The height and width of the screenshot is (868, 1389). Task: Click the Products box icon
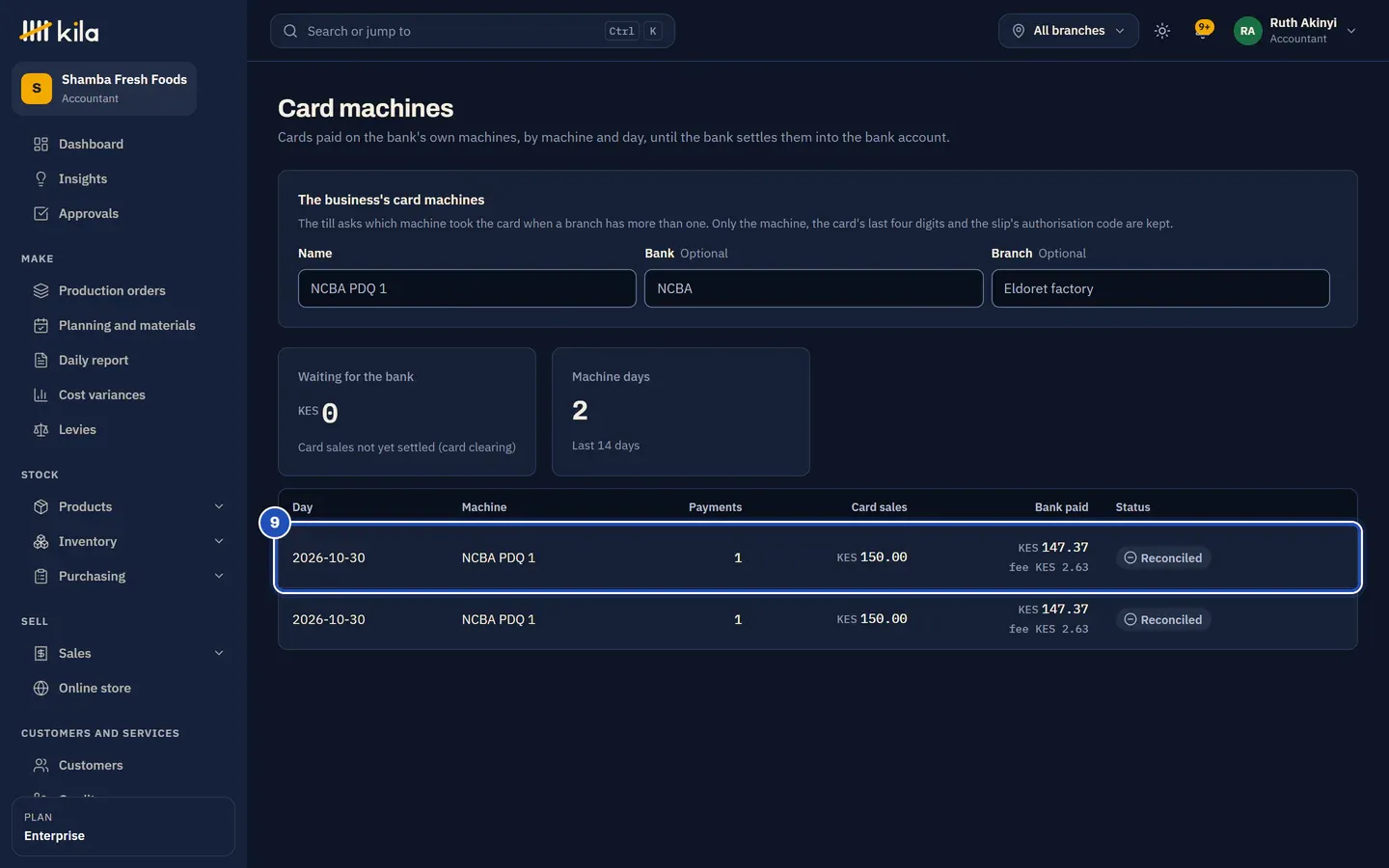coord(41,506)
